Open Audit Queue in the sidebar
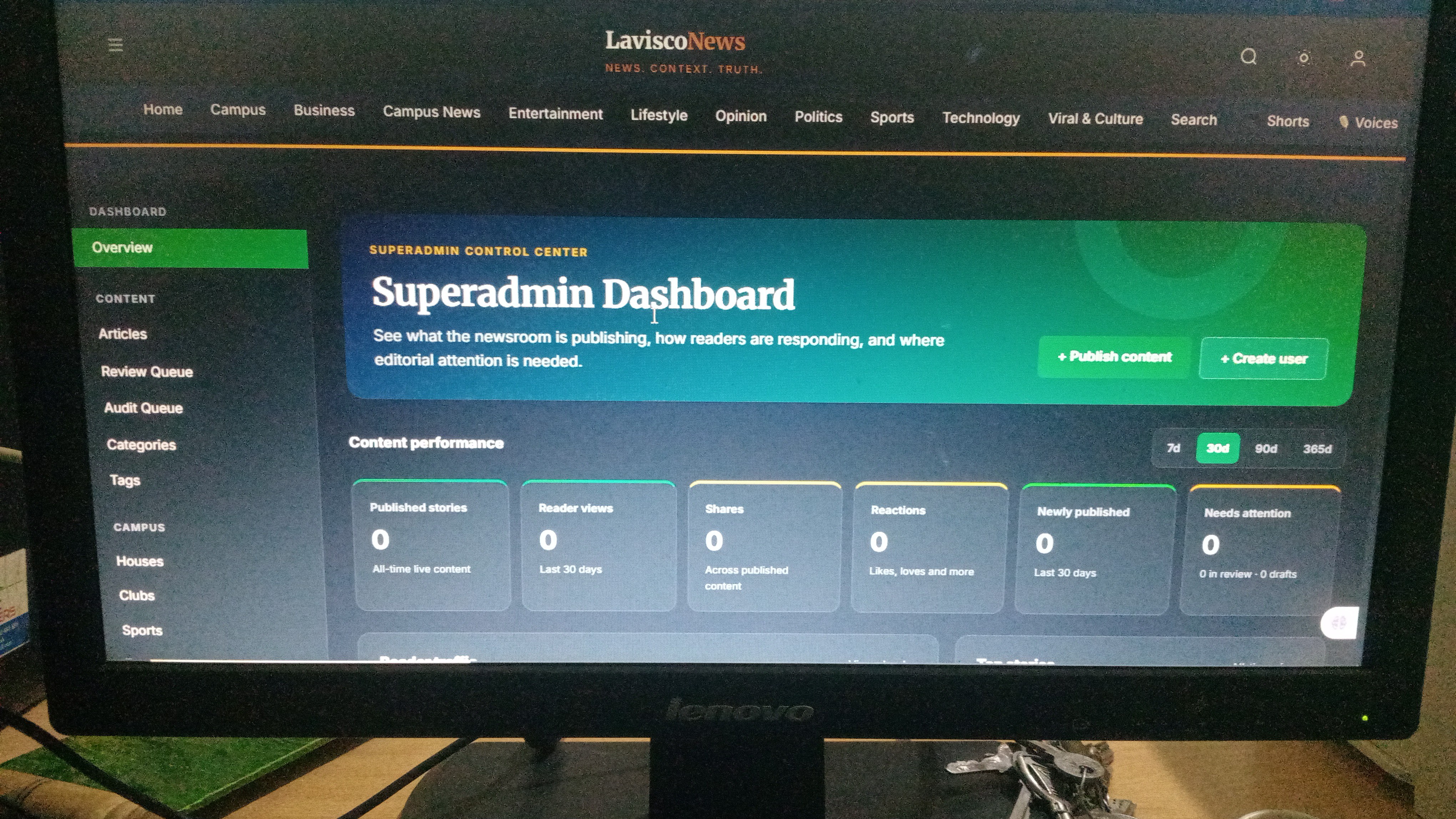 coord(143,408)
